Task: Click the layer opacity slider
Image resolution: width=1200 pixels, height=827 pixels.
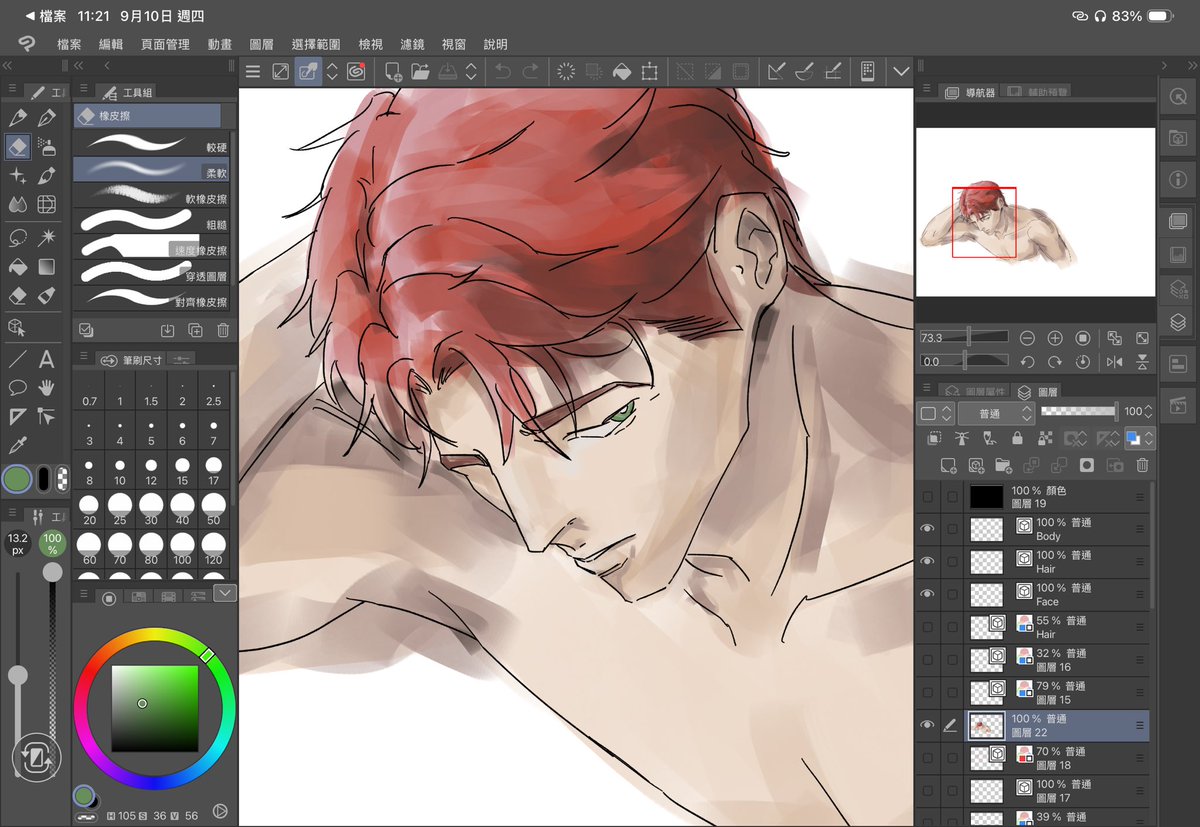Action: point(1078,411)
